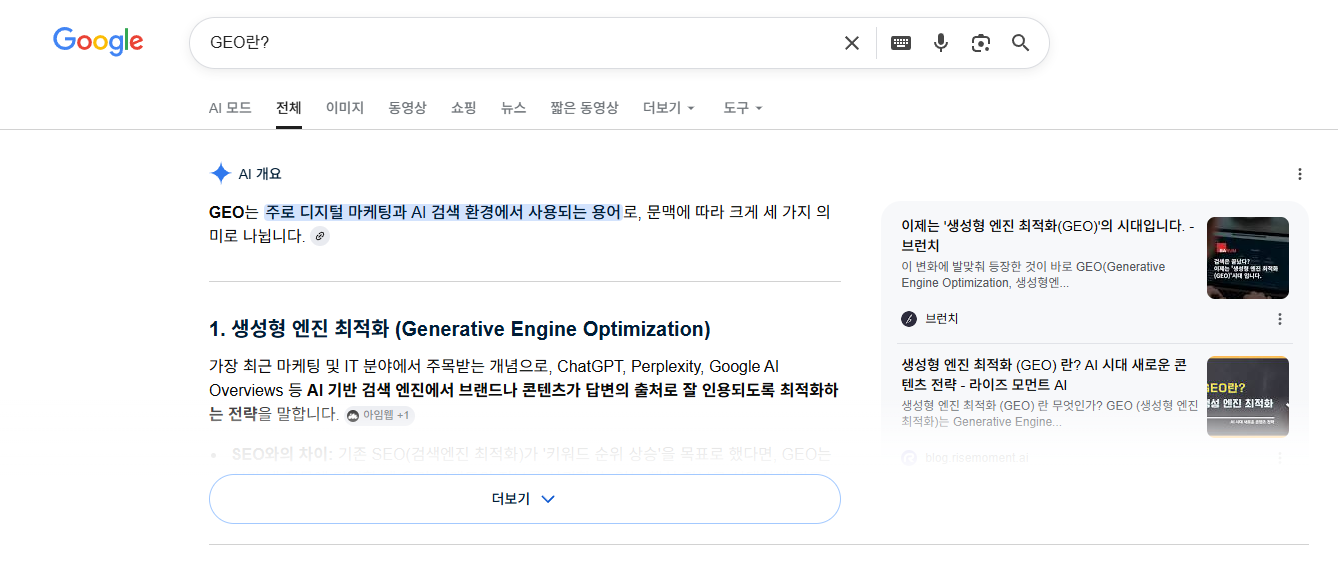Expand the 더보기 tab dropdown
This screenshot has width=1338, height=562.
point(669,108)
